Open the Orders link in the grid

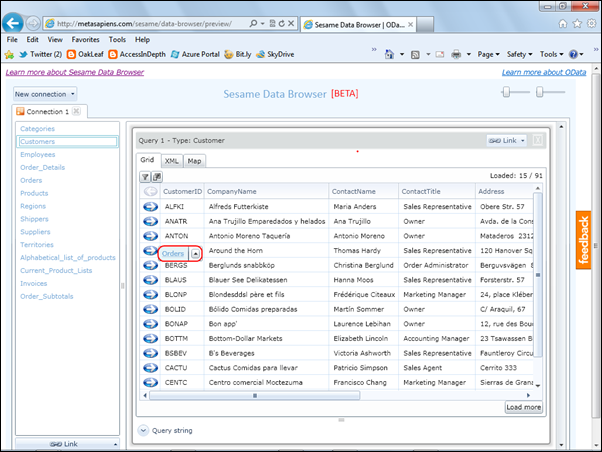click(x=172, y=254)
